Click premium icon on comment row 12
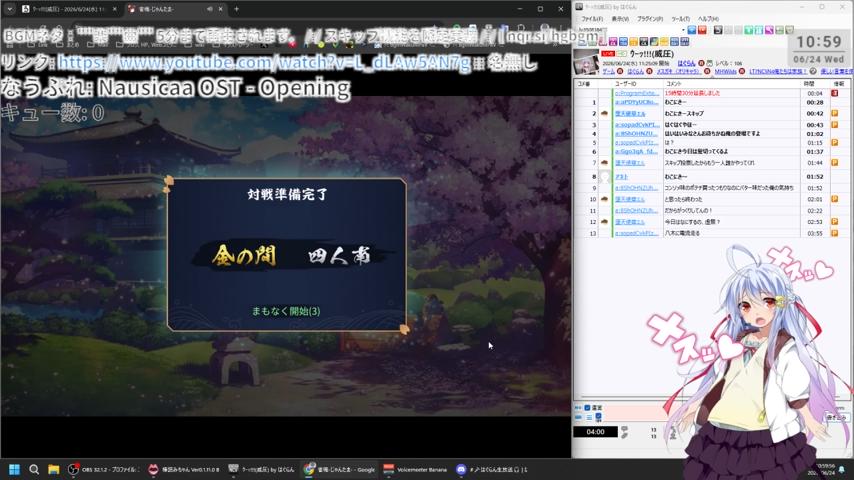 [x=834, y=222]
